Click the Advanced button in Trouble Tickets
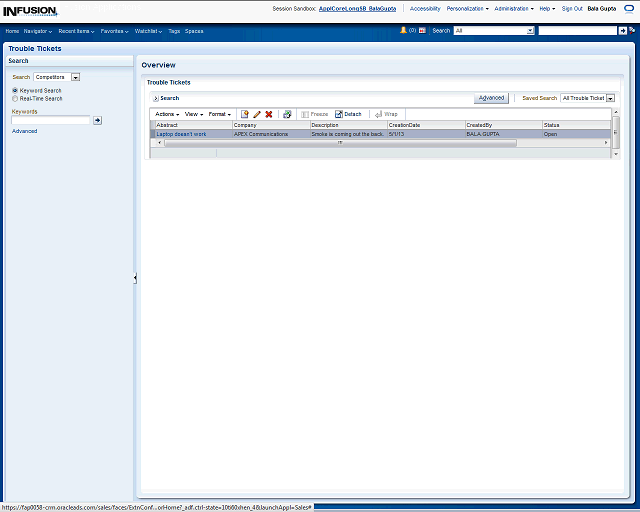 (491, 98)
